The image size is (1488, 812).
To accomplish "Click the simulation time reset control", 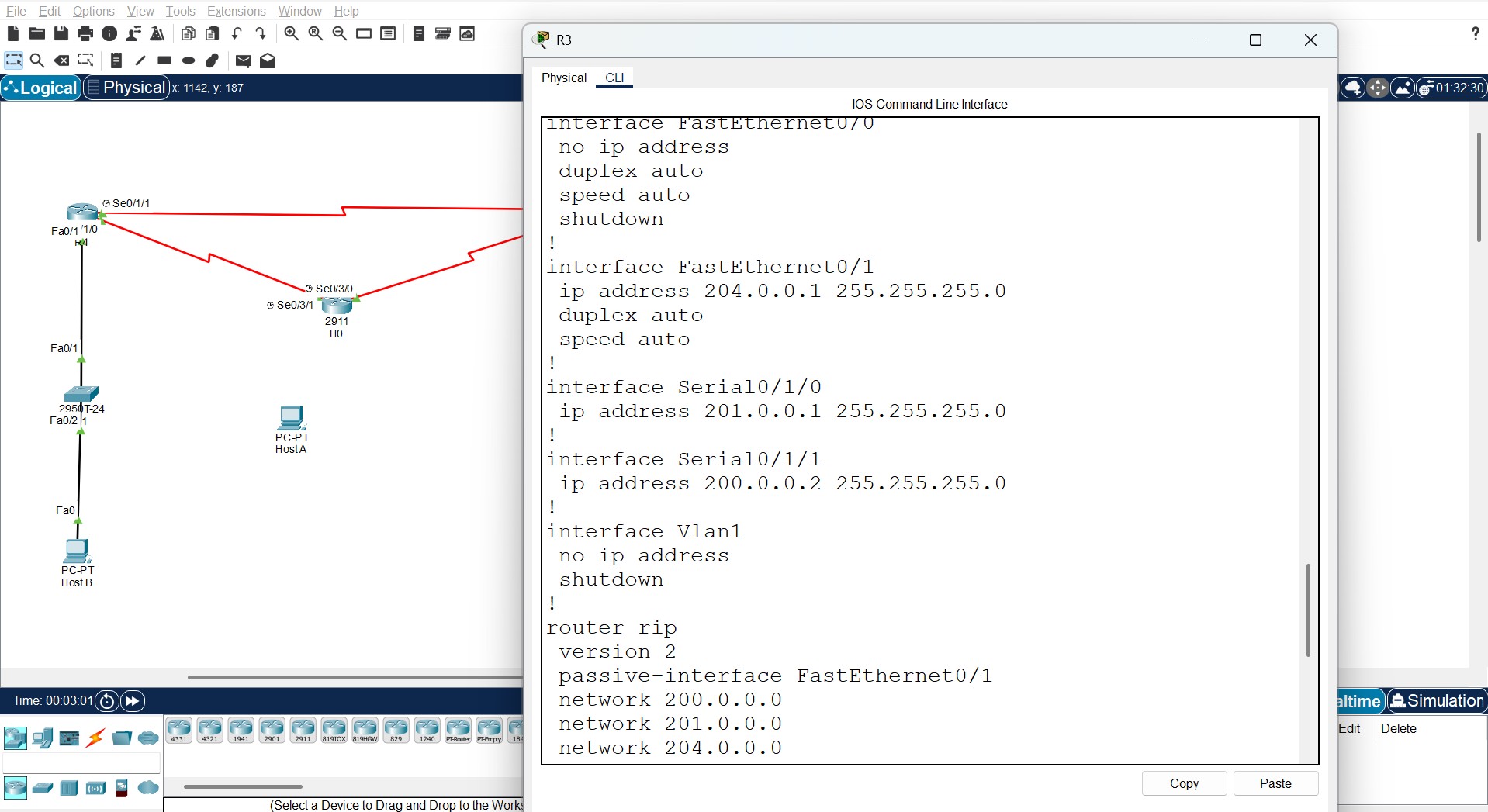I will pos(106,700).
